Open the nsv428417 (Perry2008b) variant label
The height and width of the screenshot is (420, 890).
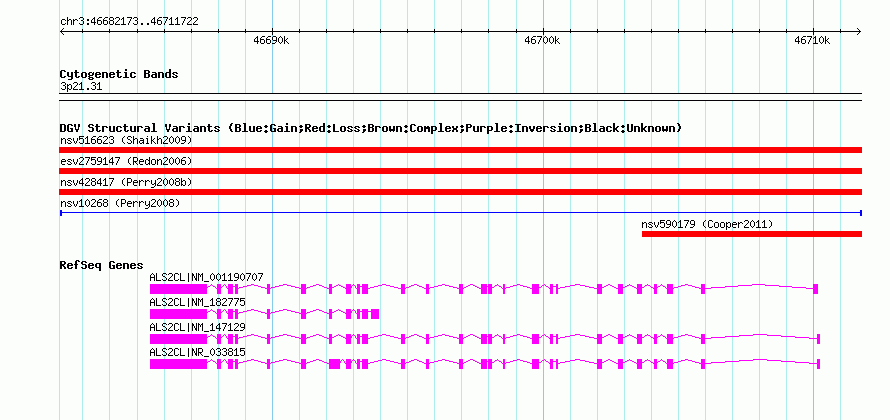pyautogui.click(x=126, y=182)
